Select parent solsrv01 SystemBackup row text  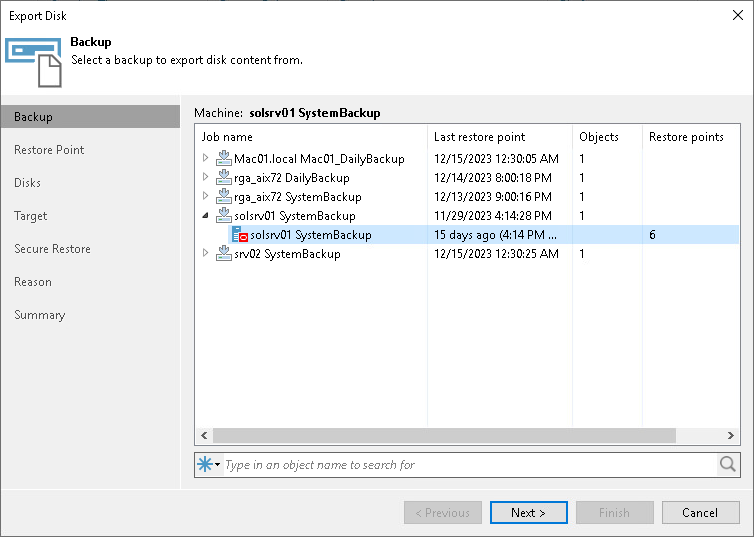click(295, 216)
